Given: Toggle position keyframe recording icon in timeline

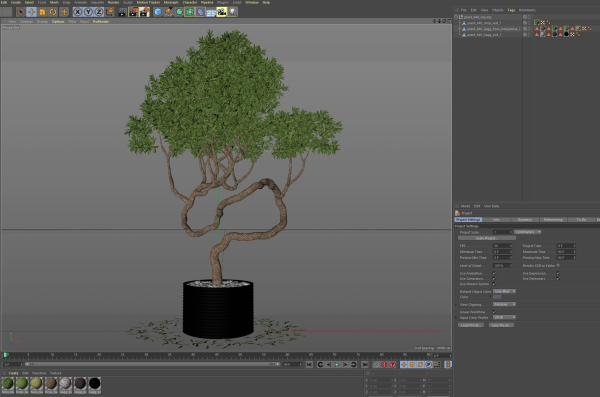Looking at the screenshot, I should [404, 364].
